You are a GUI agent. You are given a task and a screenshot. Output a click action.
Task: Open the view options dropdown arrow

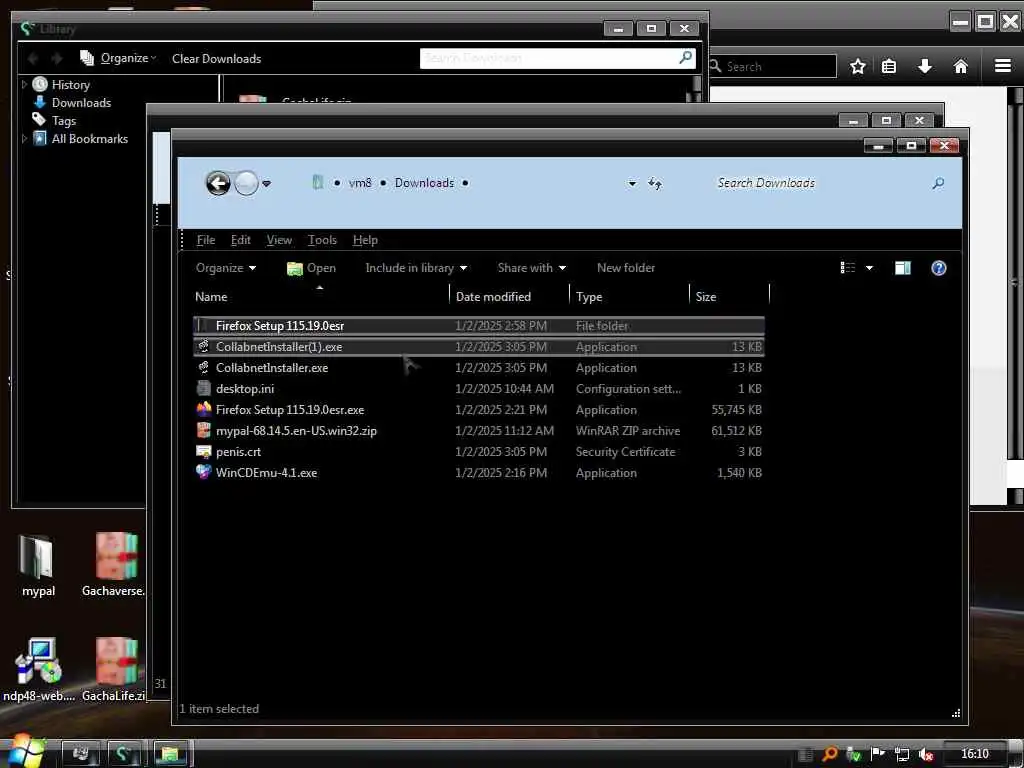[869, 268]
